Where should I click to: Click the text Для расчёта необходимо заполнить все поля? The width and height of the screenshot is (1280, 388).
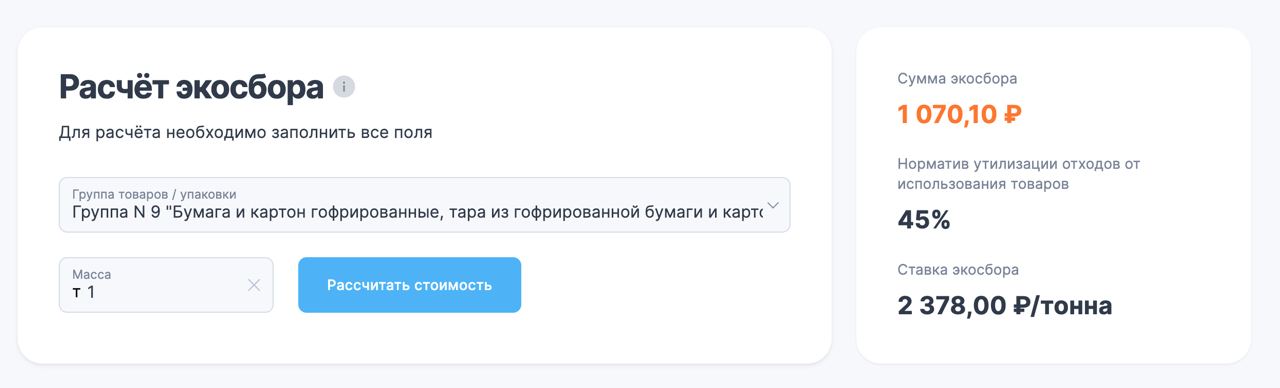(246, 132)
